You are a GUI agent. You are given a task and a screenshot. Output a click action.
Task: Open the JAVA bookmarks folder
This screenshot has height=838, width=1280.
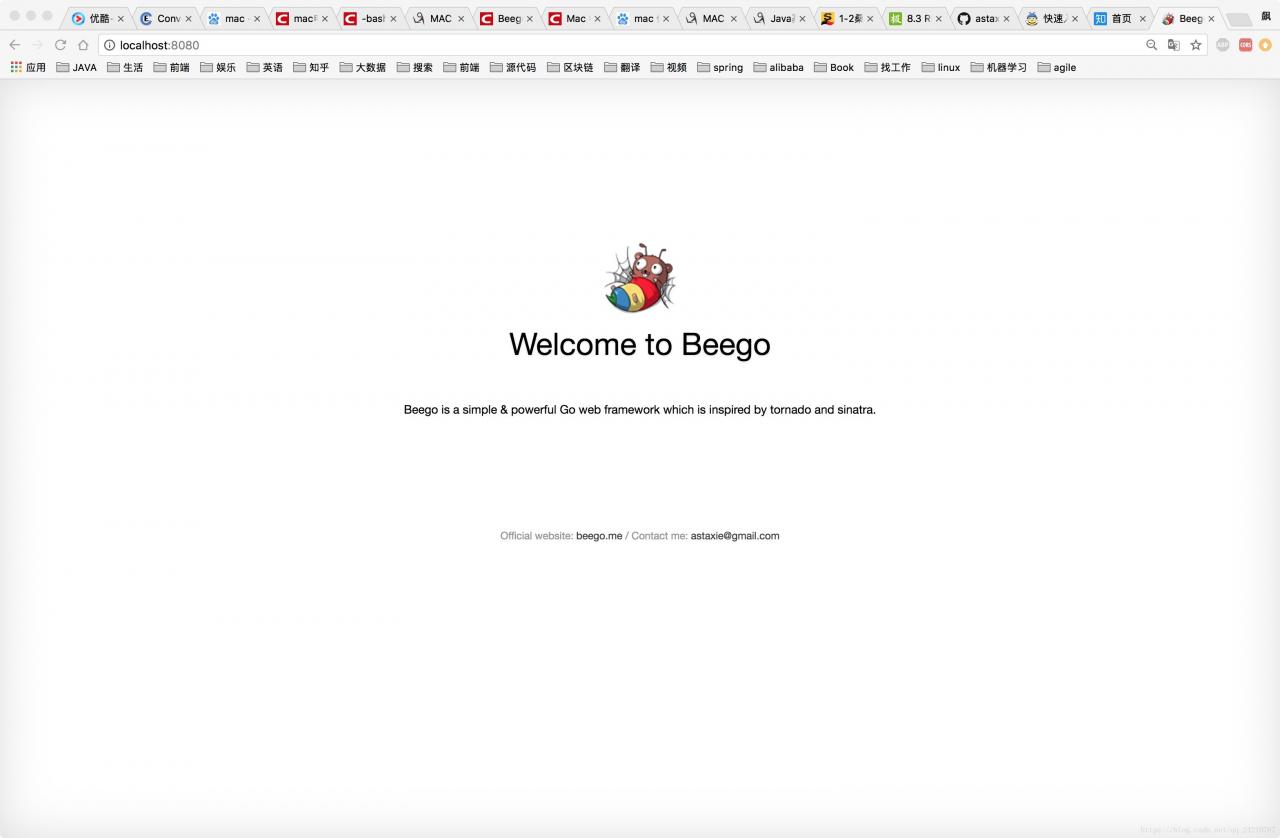(x=77, y=67)
